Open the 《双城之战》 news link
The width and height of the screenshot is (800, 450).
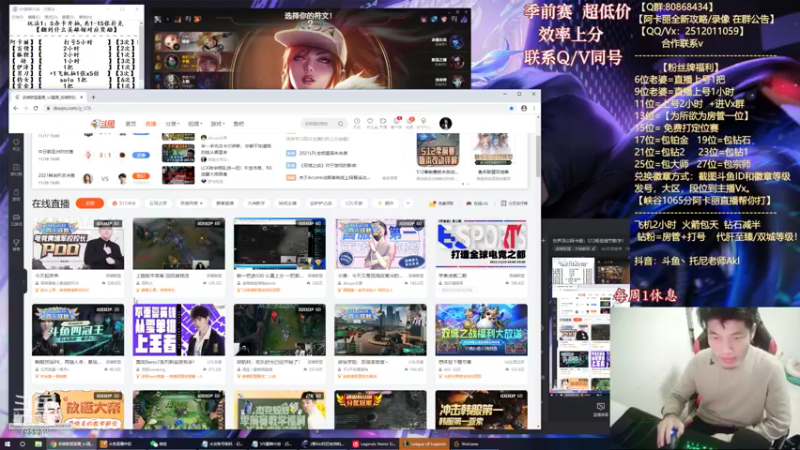[x=328, y=165]
